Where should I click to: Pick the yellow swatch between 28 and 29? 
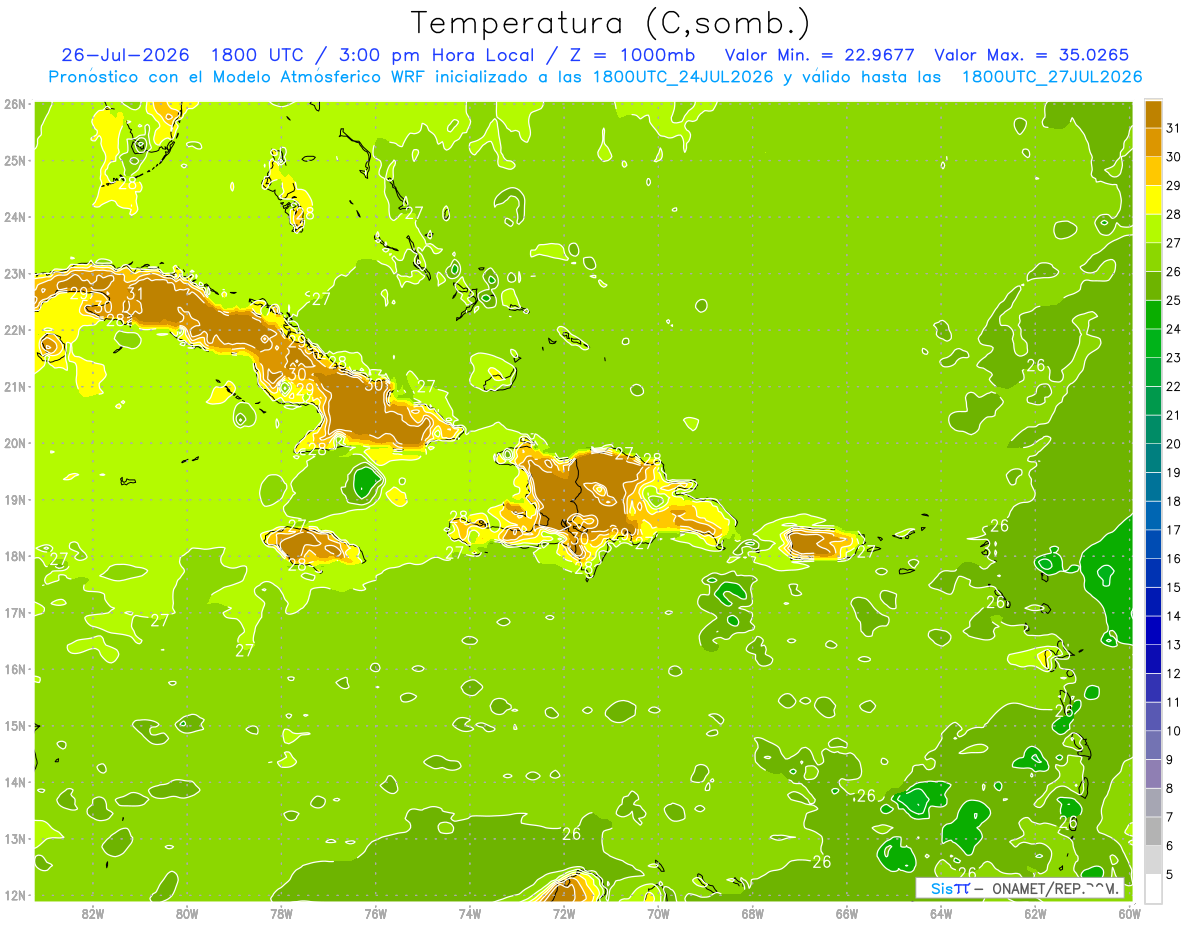point(1153,199)
